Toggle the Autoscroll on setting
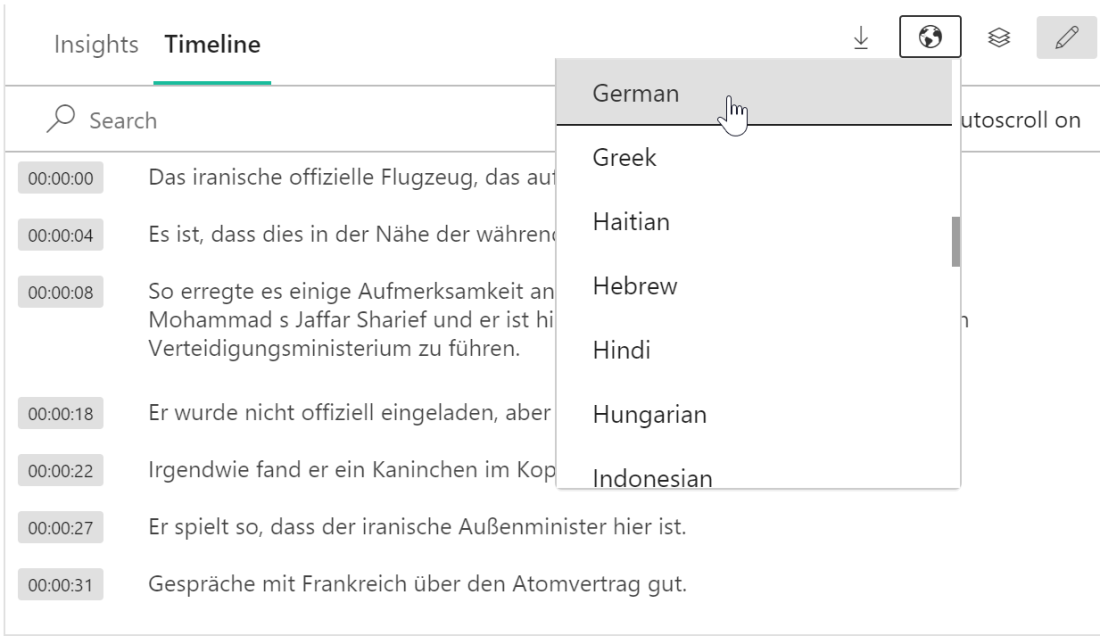The width and height of the screenshot is (1100, 636). pos(1020,120)
